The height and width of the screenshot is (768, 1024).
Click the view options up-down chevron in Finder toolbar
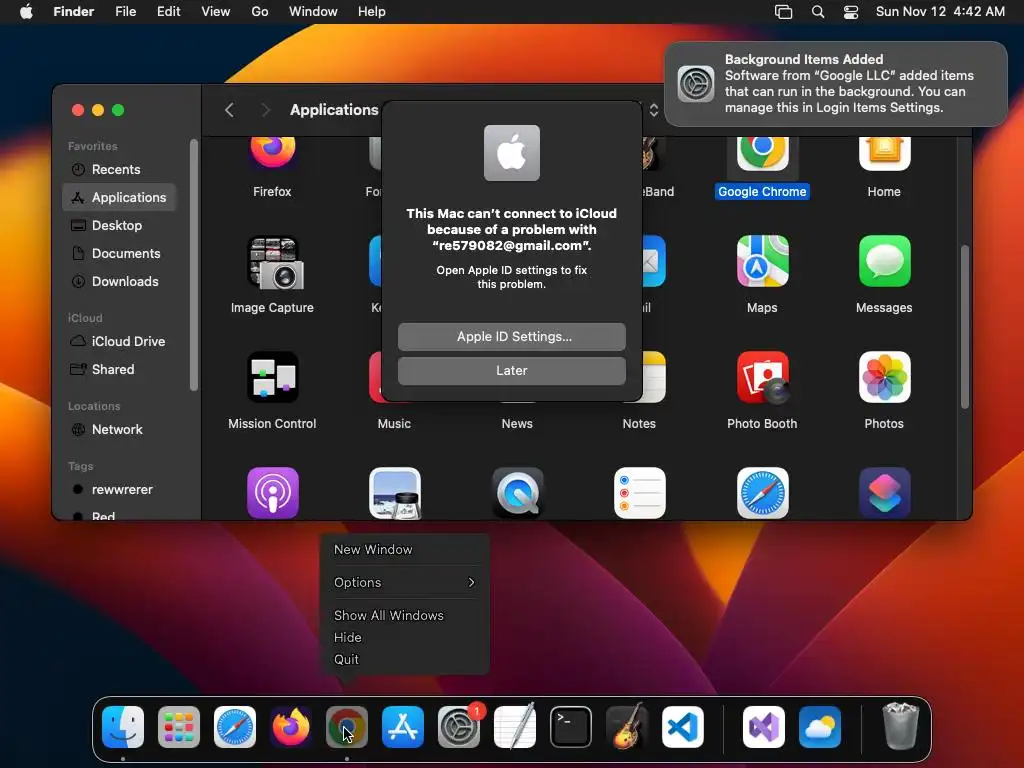pos(654,110)
